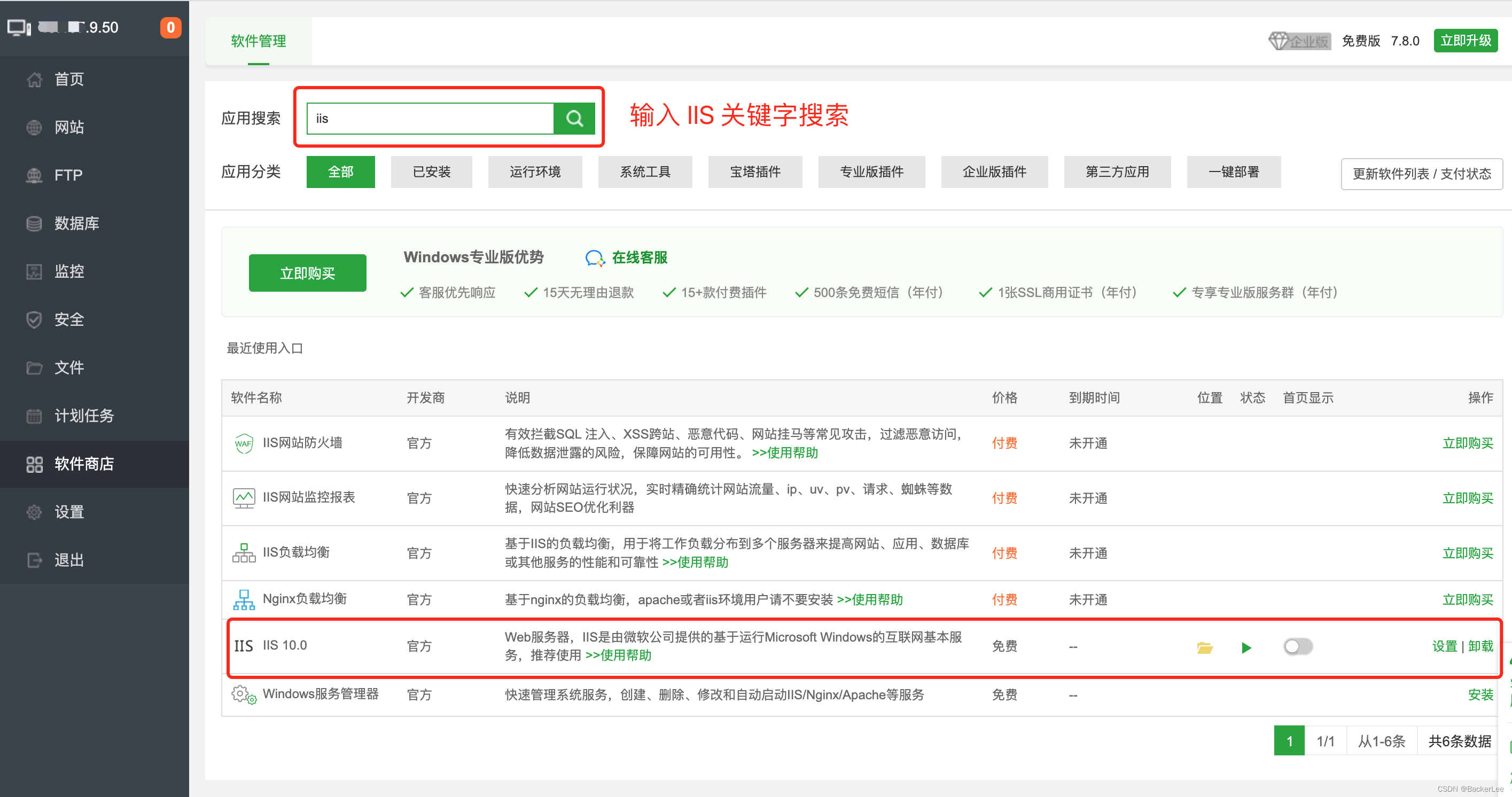Open 使用帮助 link for Nginx负载均衡
1512x797 pixels.
(x=869, y=600)
